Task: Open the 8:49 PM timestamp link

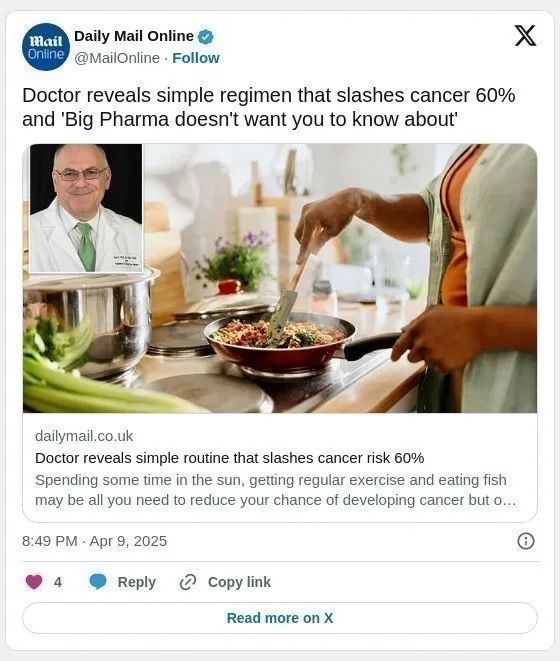Action: pos(94,541)
